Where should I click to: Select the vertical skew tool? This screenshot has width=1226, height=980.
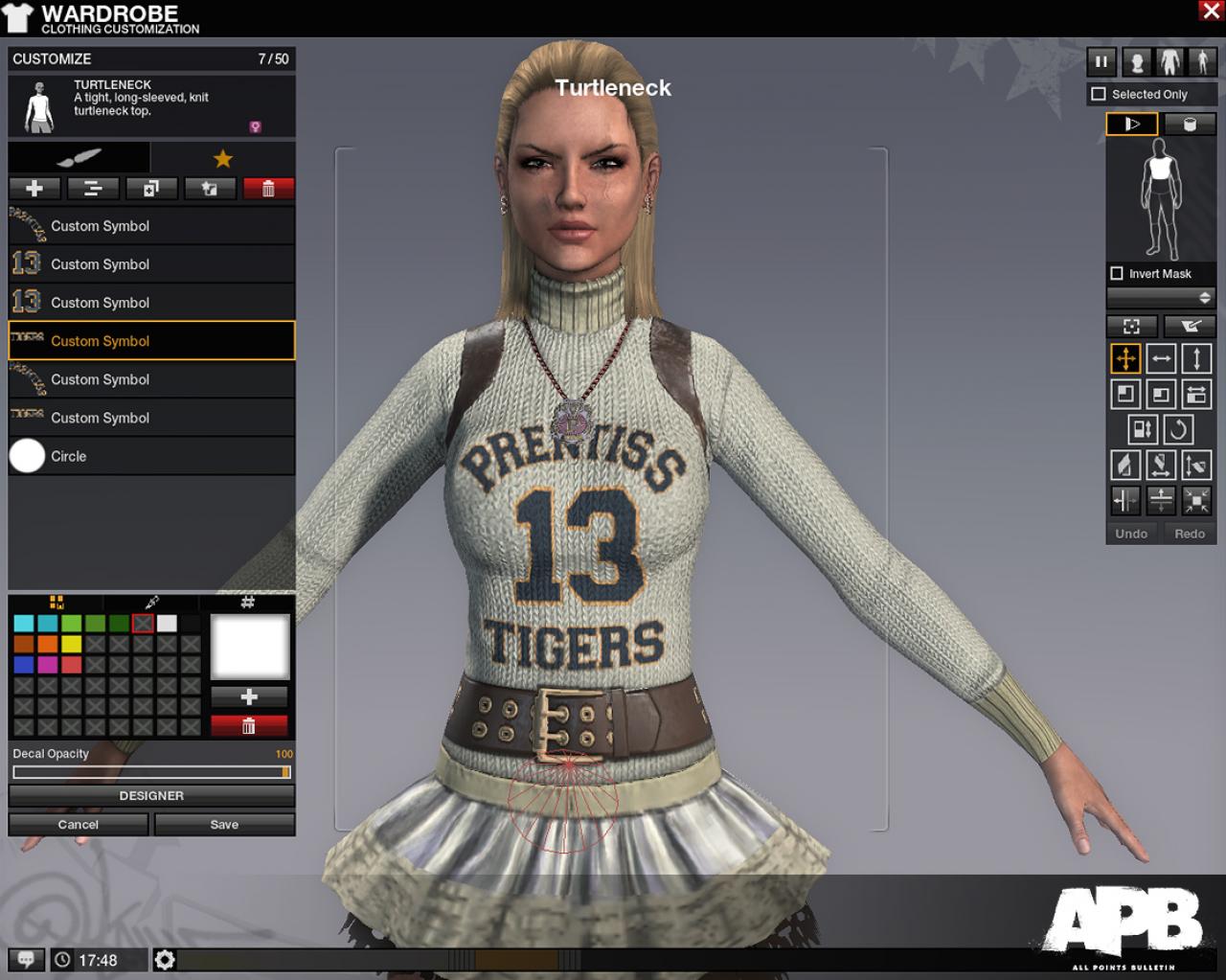[x=1196, y=465]
